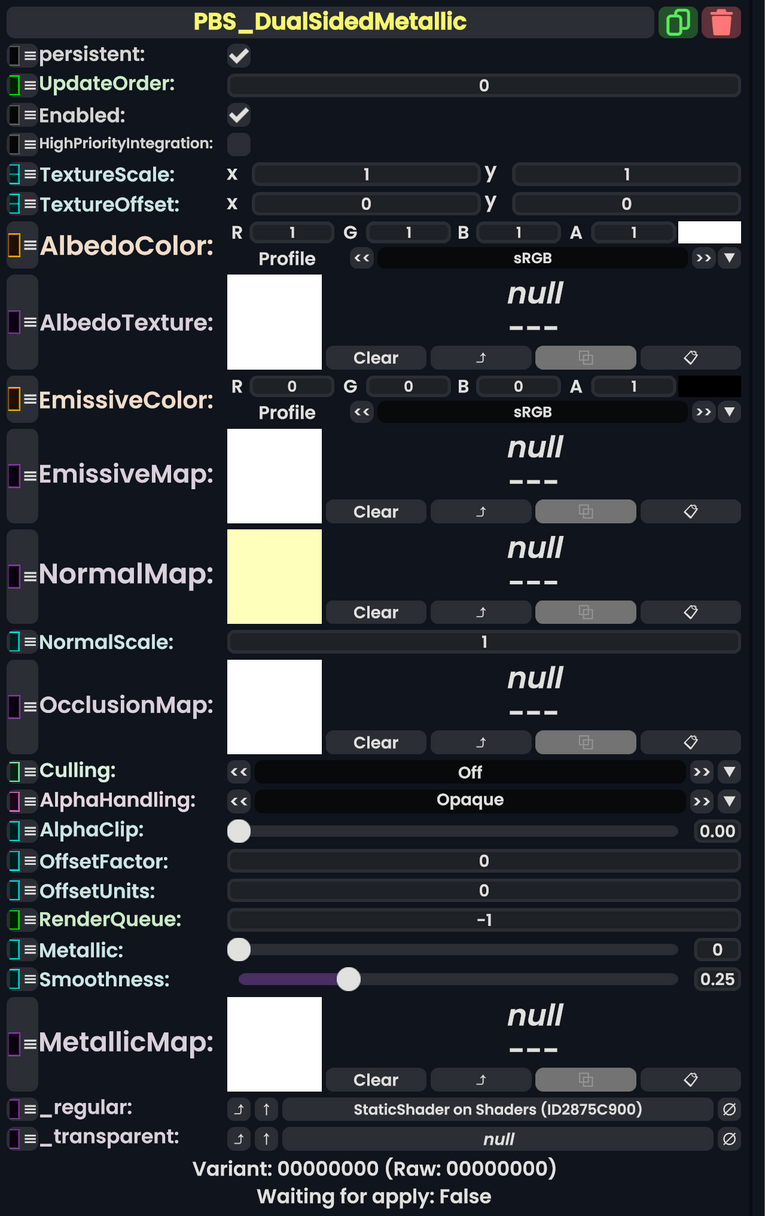Open the Culling dropdown arrow
The height and width of the screenshot is (1216, 765).
tap(730, 772)
